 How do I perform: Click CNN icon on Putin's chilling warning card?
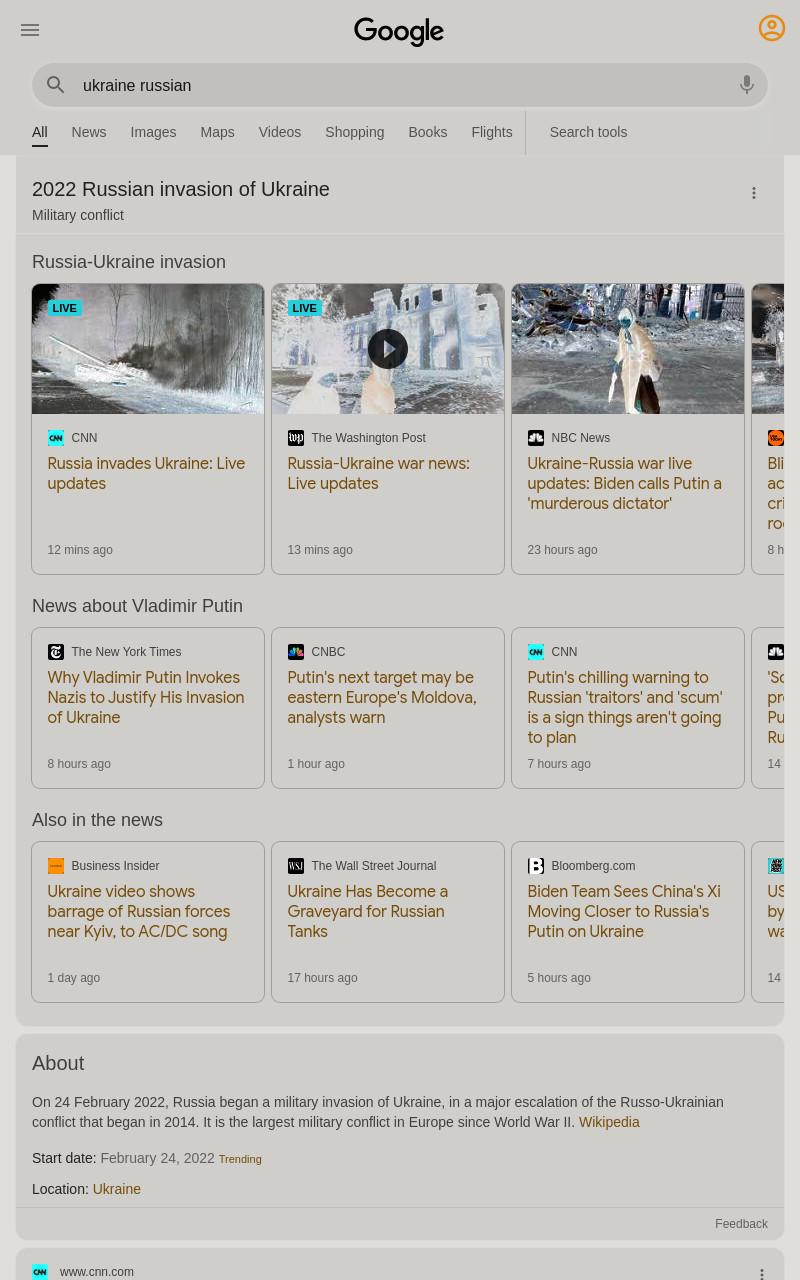[536, 652]
